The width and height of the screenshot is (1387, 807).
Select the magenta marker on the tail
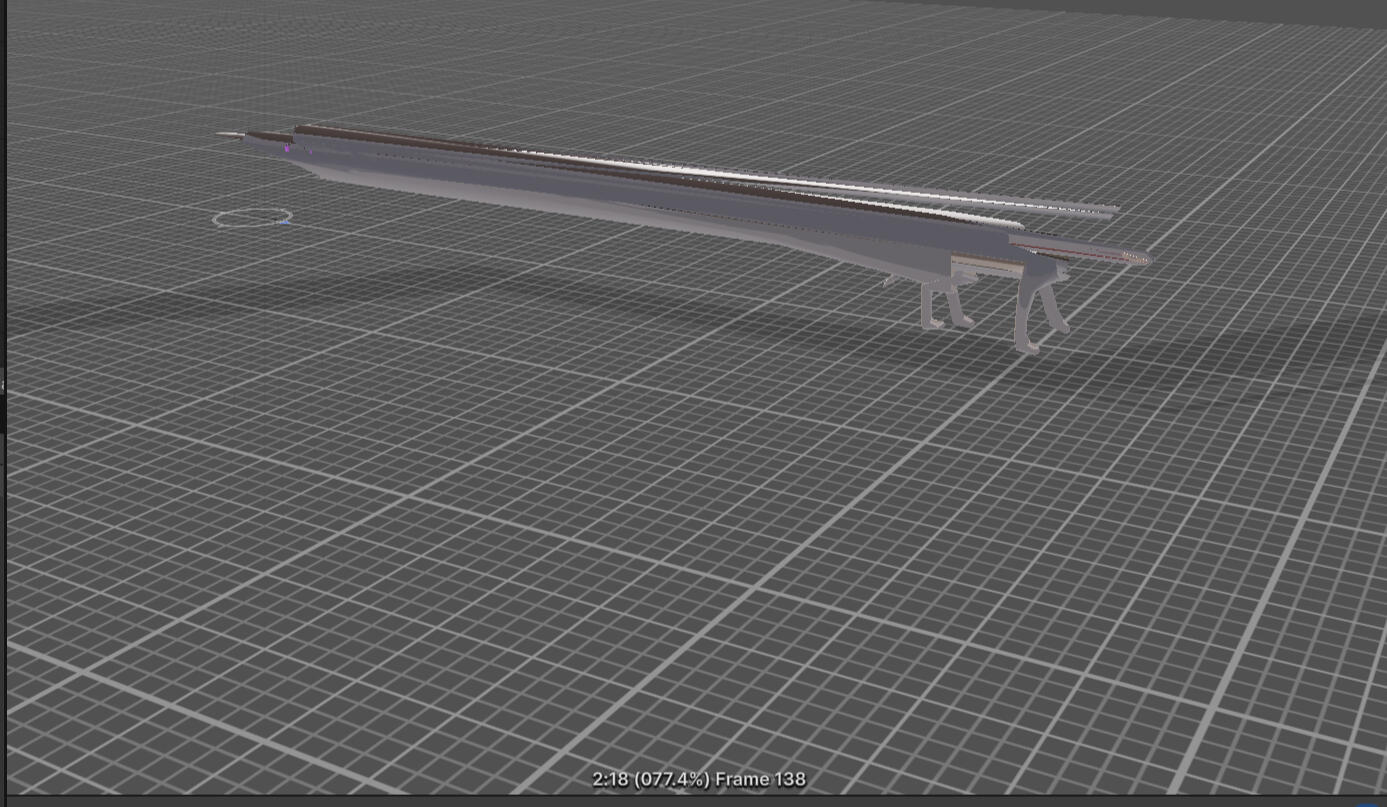coord(289,149)
